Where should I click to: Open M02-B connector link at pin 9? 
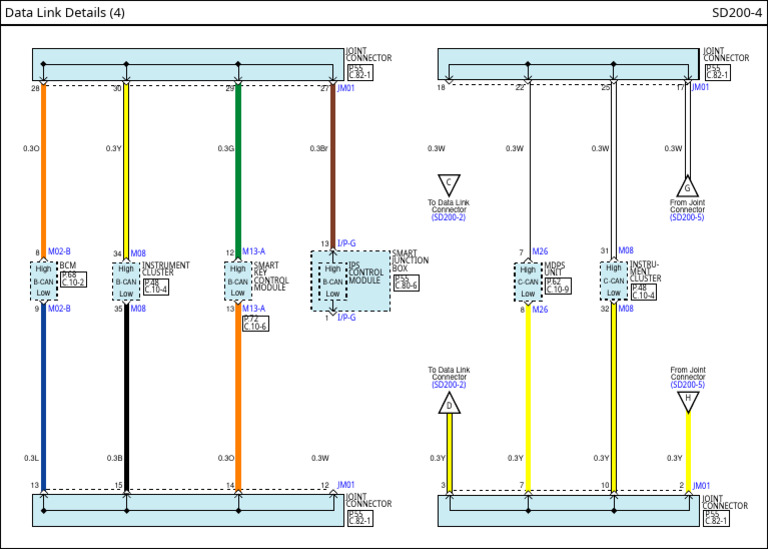click(59, 309)
